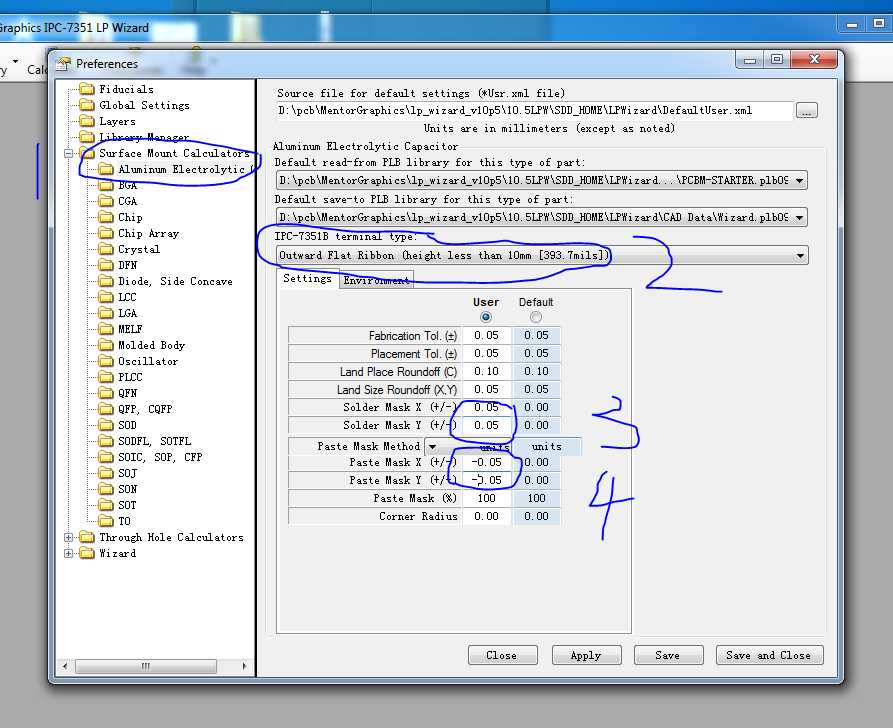Image resolution: width=893 pixels, height=728 pixels.
Task: Click the Diode, Side Concave folder icon
Action: [x=106, y=281]
